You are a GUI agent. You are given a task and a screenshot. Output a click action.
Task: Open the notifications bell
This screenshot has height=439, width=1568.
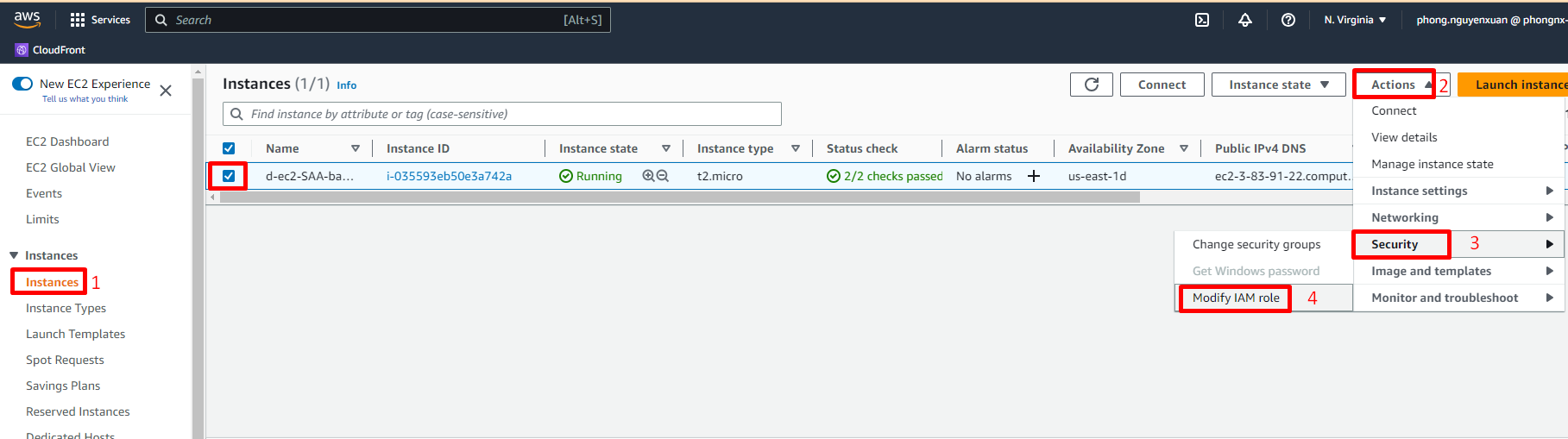[1244, 20]
